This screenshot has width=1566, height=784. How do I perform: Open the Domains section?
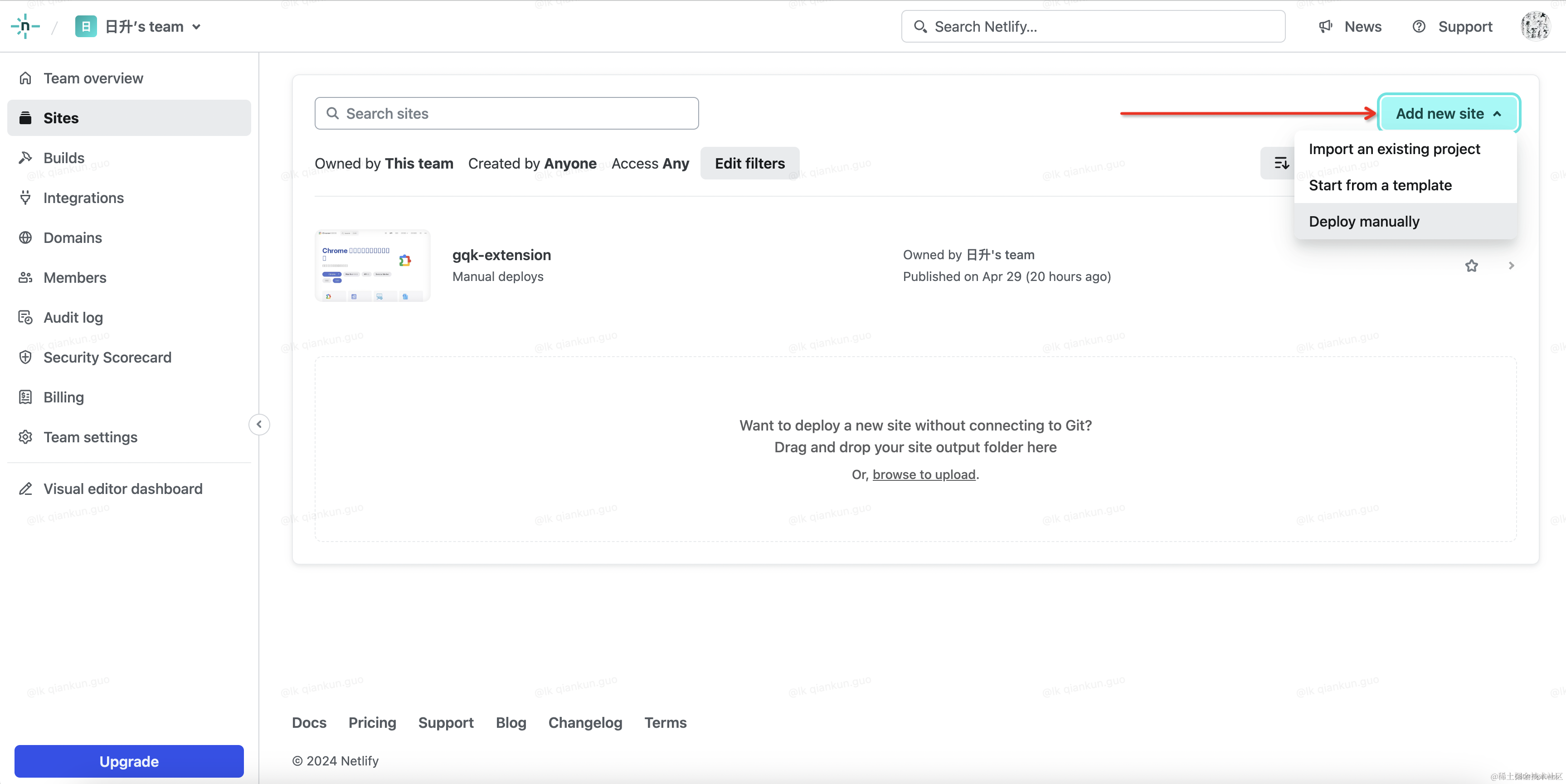pos(72,237)
